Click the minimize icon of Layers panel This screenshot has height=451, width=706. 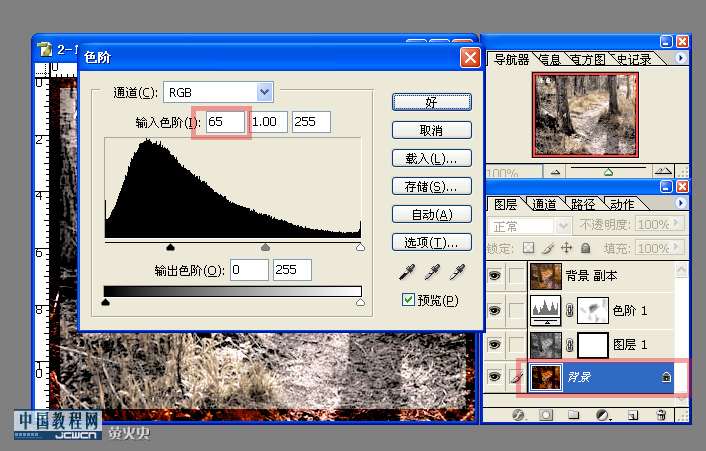[x=666, y=186]
